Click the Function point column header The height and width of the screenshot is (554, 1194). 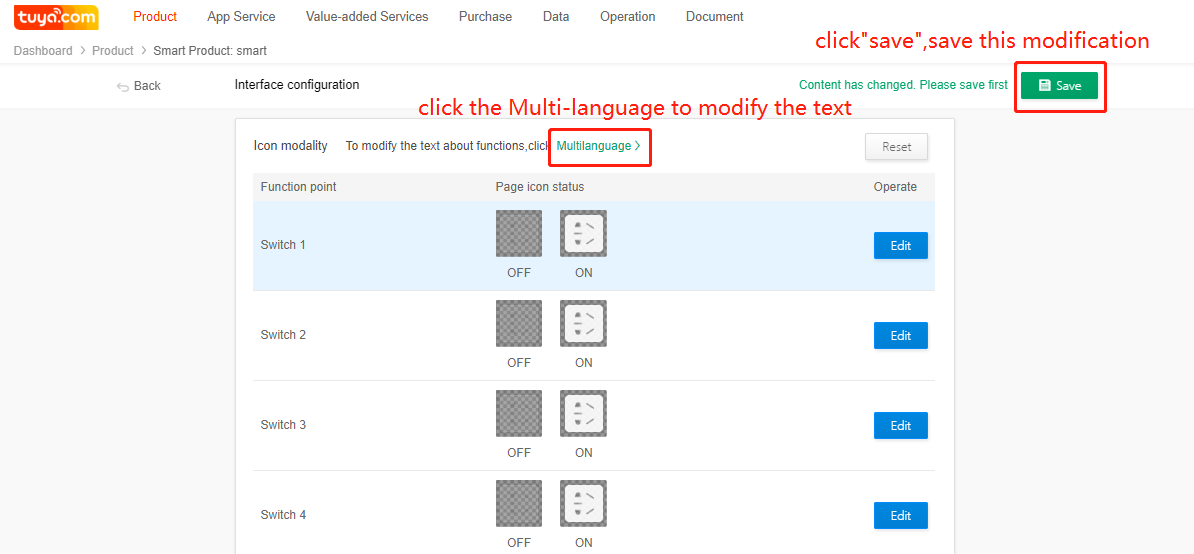click(298, 186)
